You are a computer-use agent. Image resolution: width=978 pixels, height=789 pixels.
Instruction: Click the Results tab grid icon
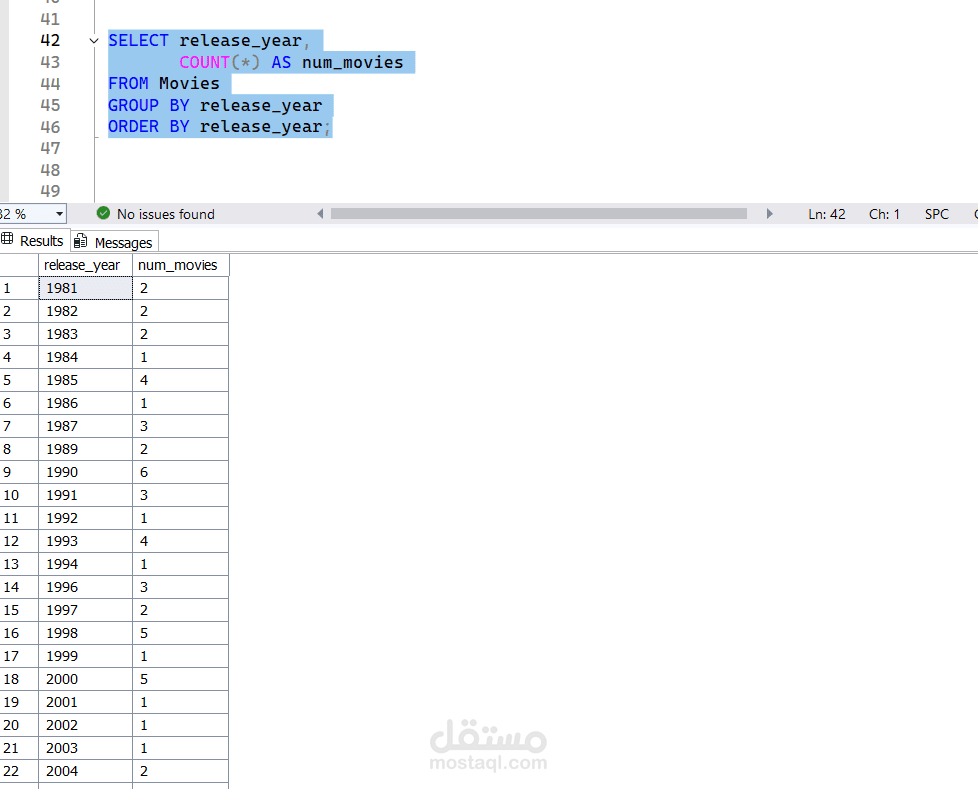(7, 239)
